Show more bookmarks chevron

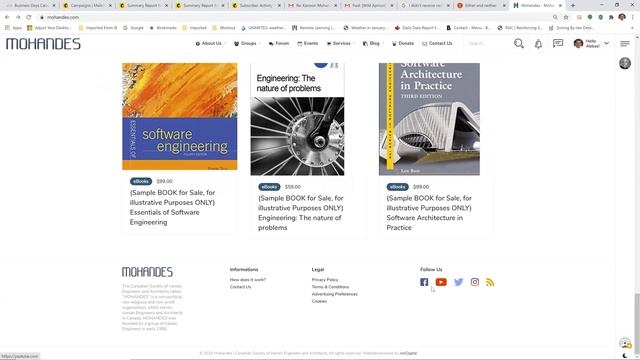[x=632, y=28]
